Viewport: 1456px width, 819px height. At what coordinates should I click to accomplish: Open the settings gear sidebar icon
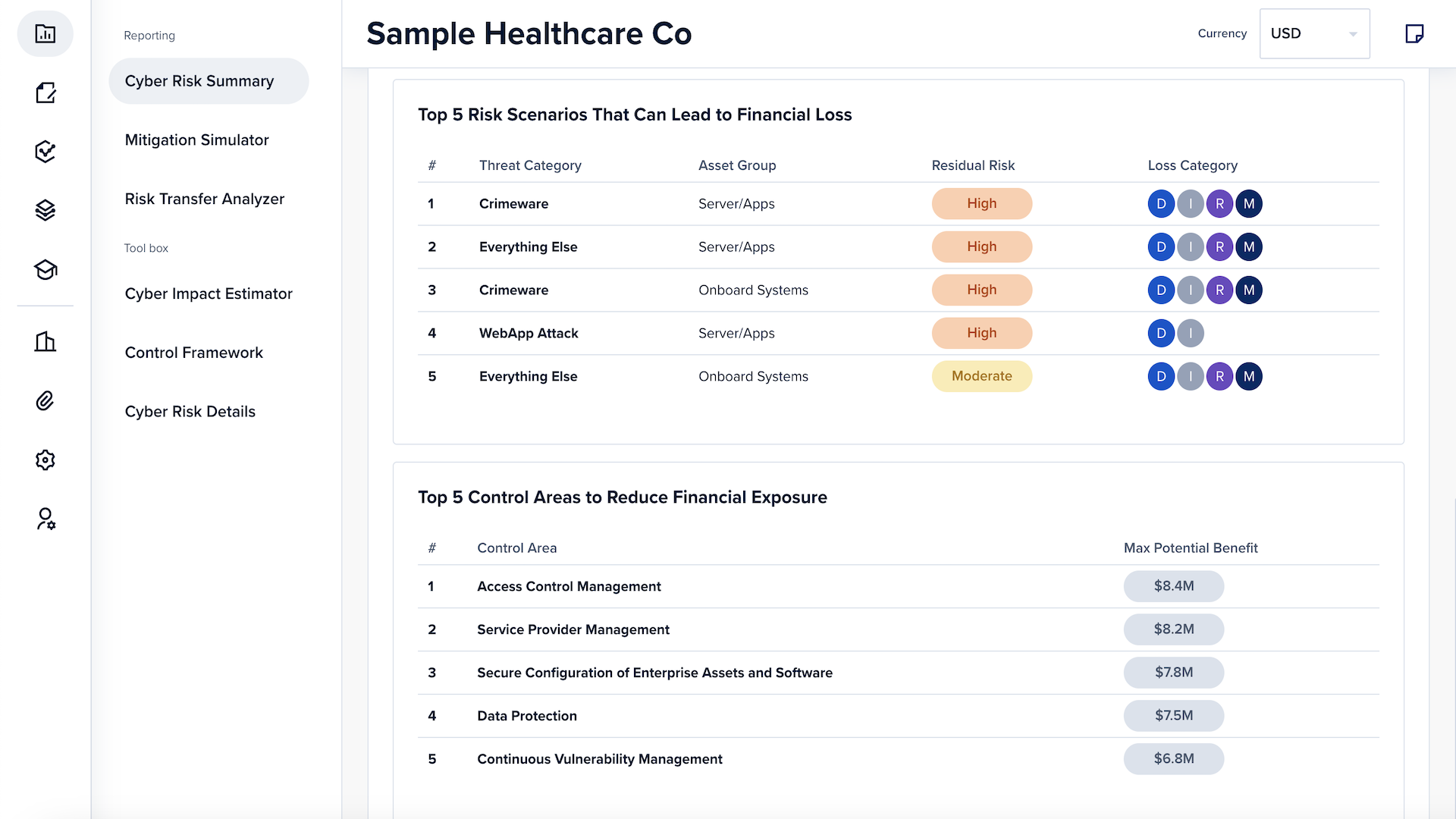click(45, 460)
